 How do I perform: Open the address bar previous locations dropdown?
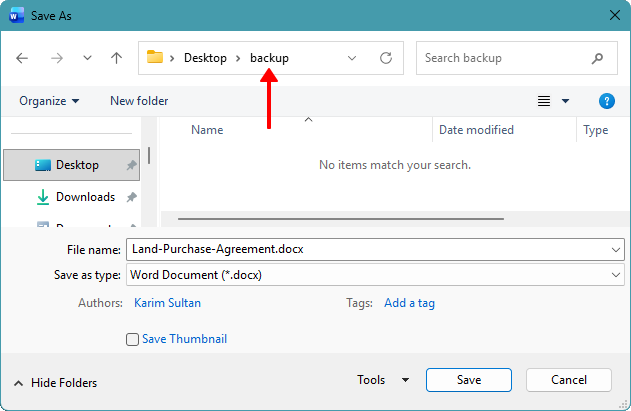[x=352, y=58]
